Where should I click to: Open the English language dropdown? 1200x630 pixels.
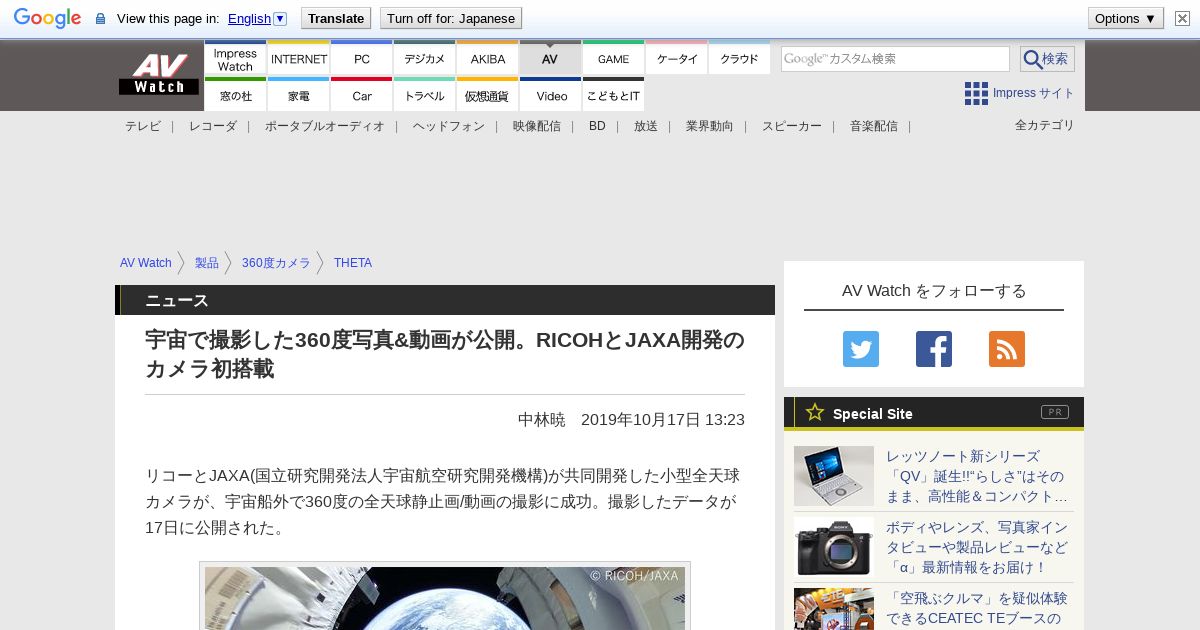click(257, 18)
